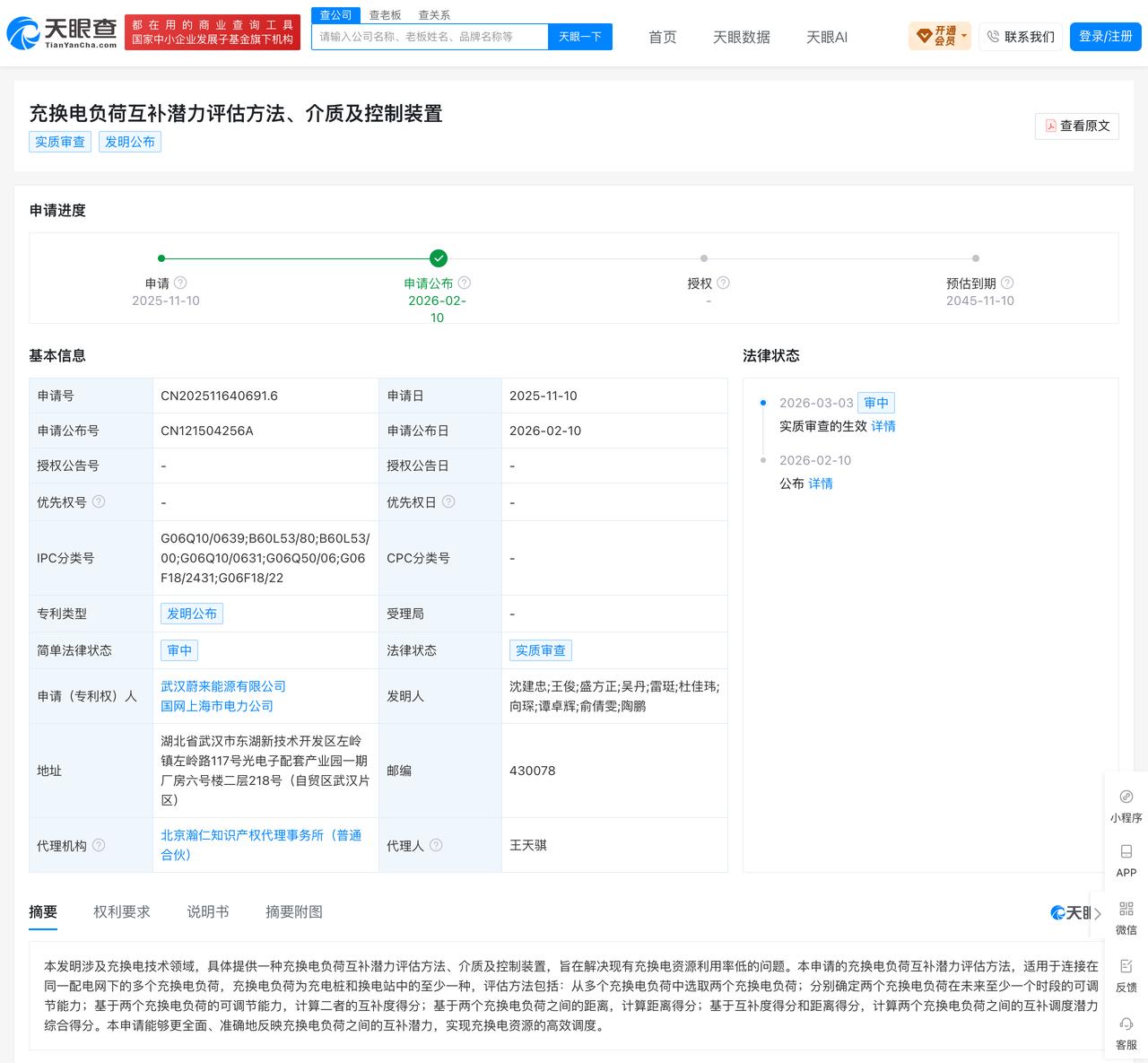
Task: Click help icon next to 预估到期
Action: coord(1007,283)
